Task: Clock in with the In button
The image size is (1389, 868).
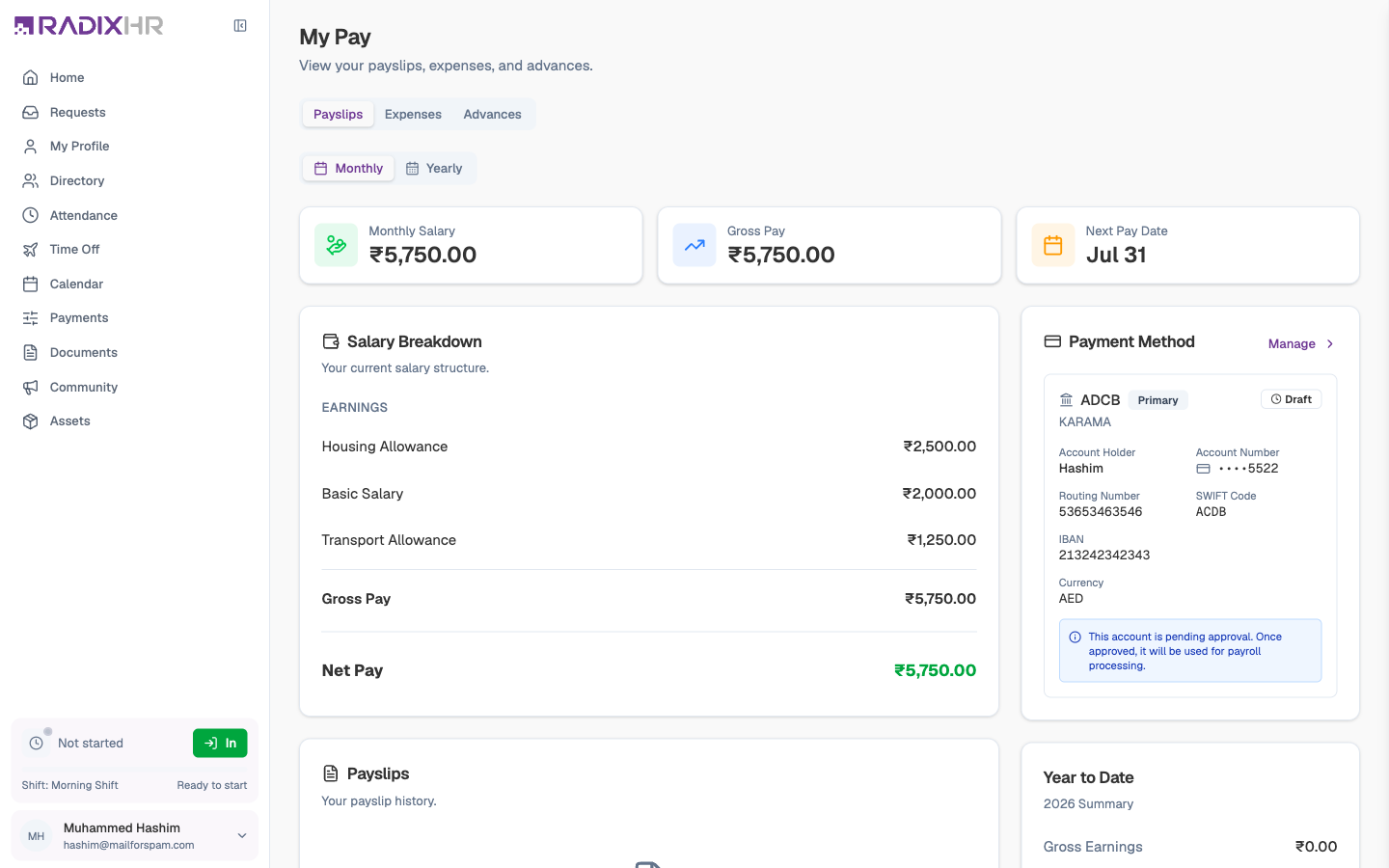Action: click(x=220, y=743)
